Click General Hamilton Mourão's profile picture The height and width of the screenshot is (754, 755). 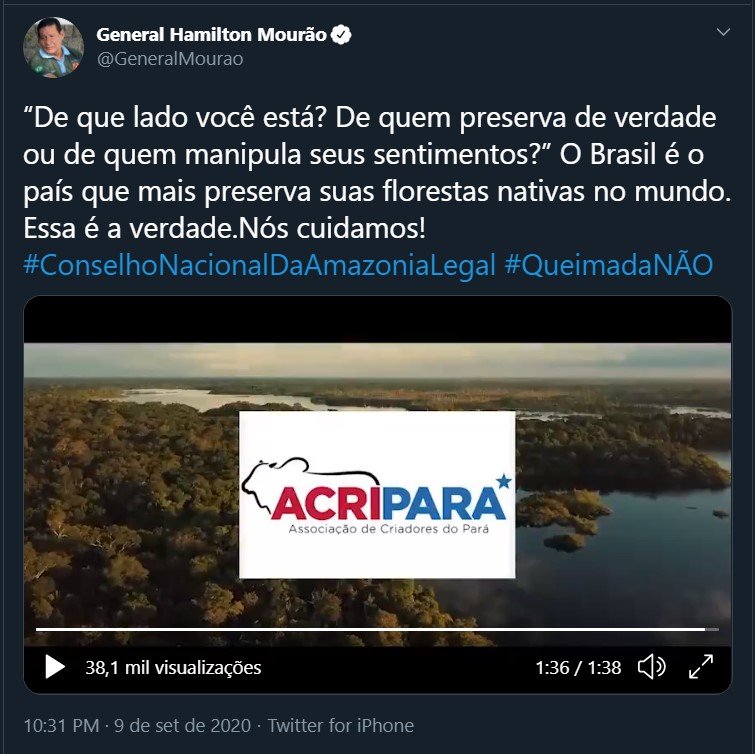(53, 47)
